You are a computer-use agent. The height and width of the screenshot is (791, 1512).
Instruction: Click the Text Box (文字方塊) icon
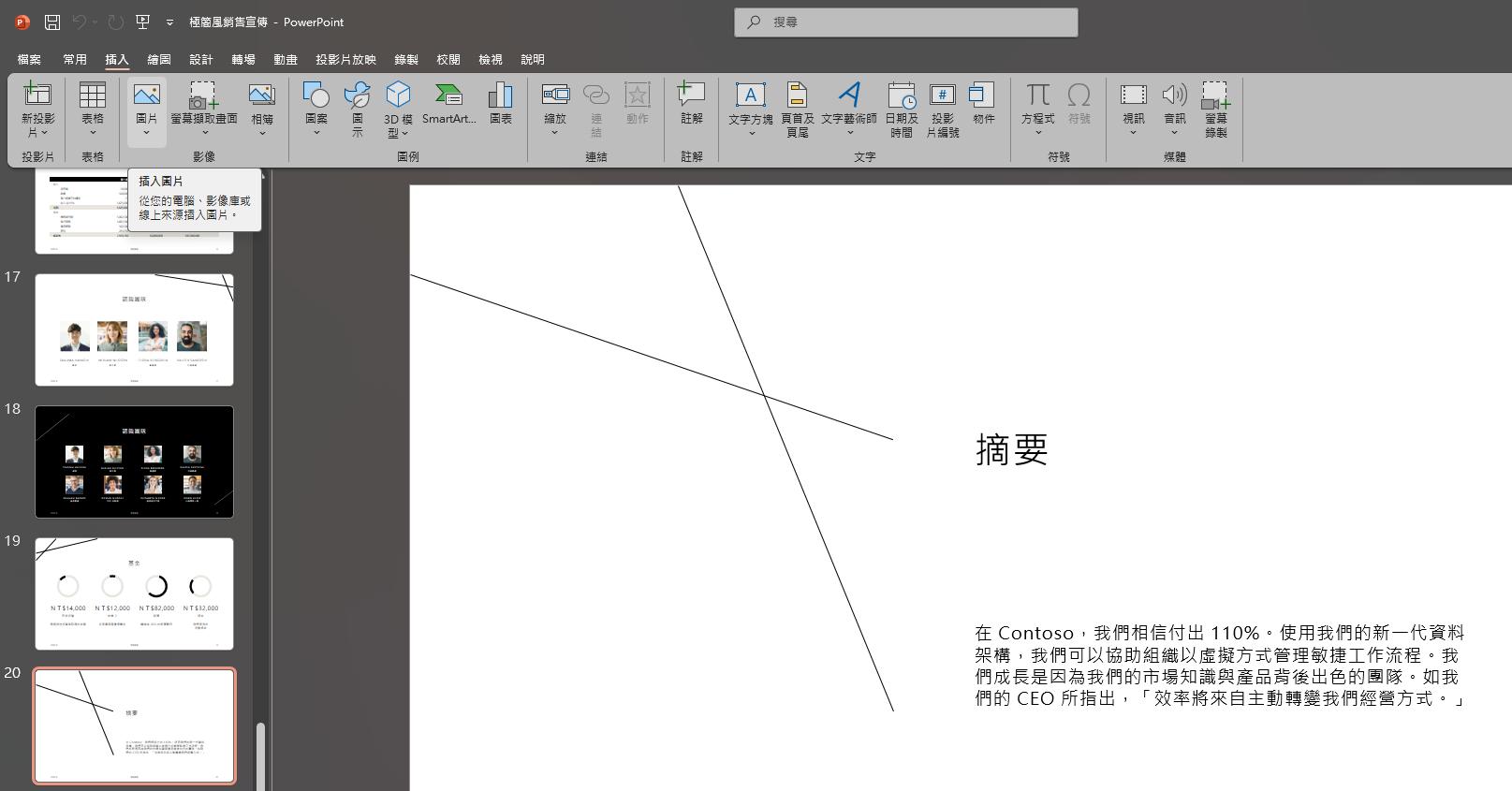pyautogui.click(x=751, y=94)
